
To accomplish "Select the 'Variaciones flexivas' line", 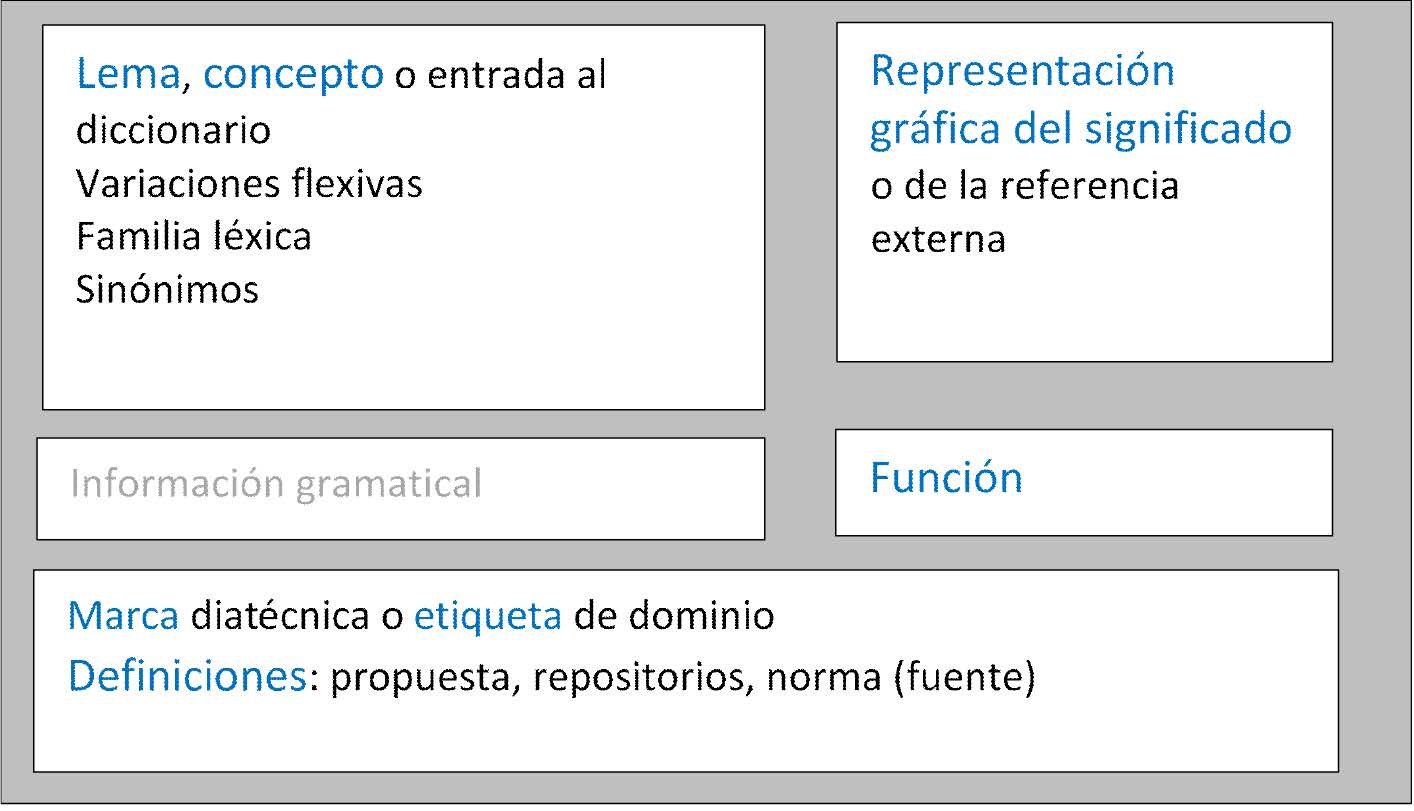I will pyautogui.click(x=249, y=184).
